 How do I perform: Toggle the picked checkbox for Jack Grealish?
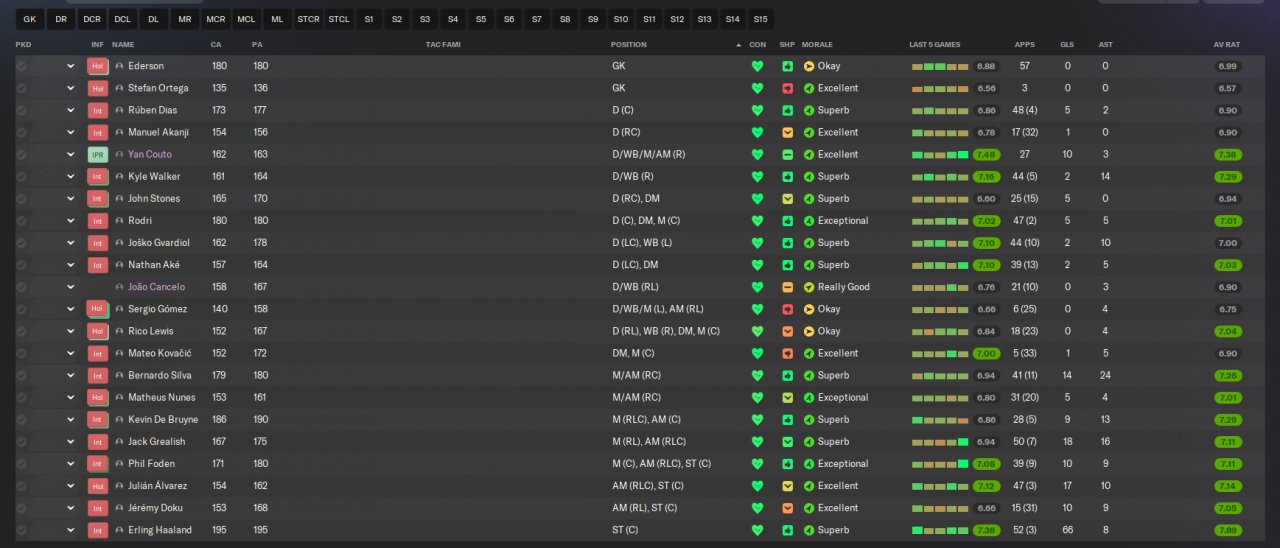pyautogui.click(x=22, y=441)
